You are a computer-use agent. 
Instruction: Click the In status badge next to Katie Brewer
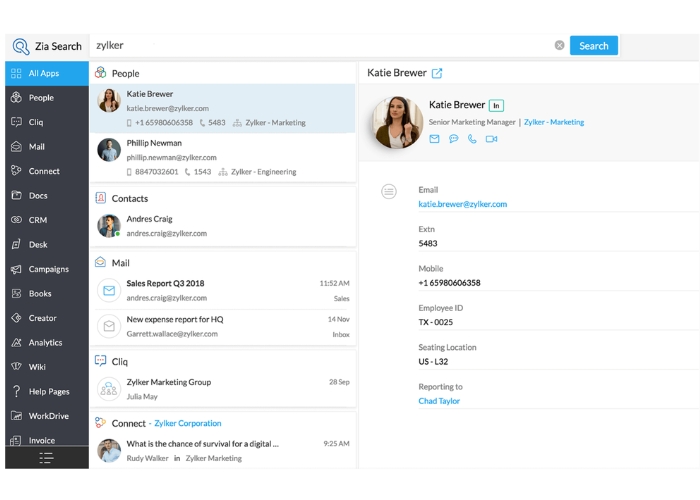coord(496,105)
